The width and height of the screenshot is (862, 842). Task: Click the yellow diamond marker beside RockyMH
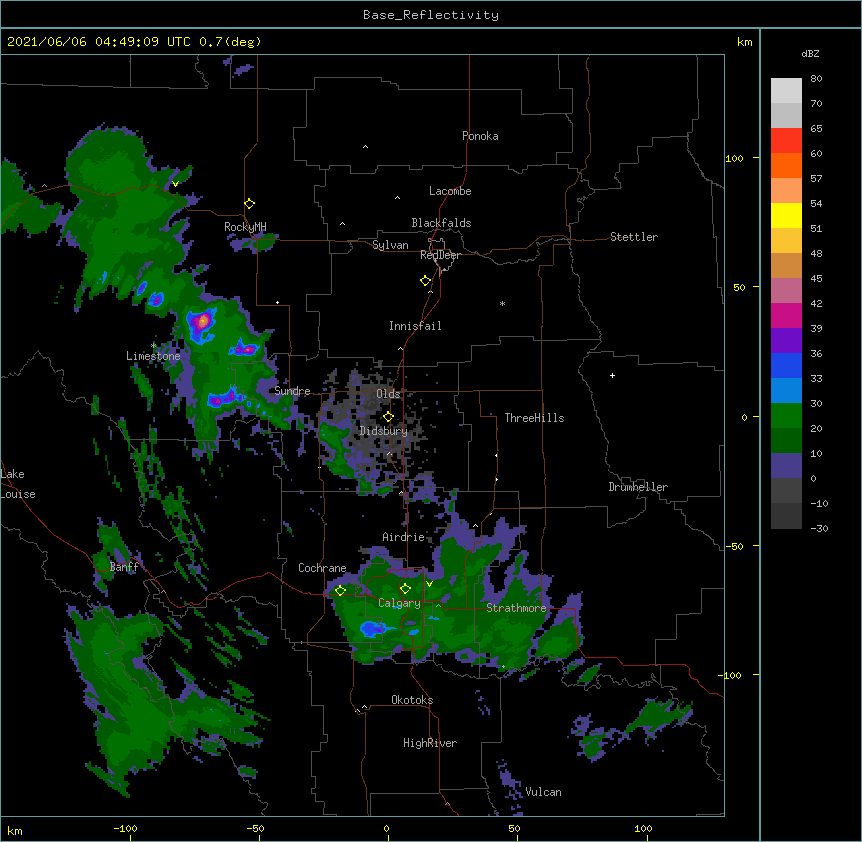tap(249, 204)
